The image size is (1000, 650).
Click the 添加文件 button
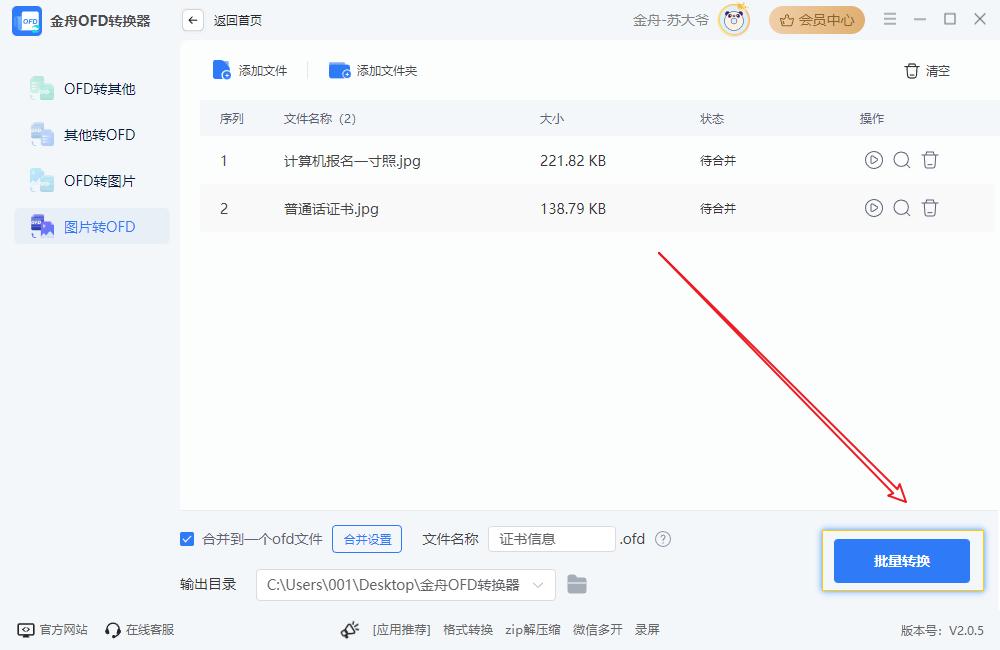pos(250,70)
